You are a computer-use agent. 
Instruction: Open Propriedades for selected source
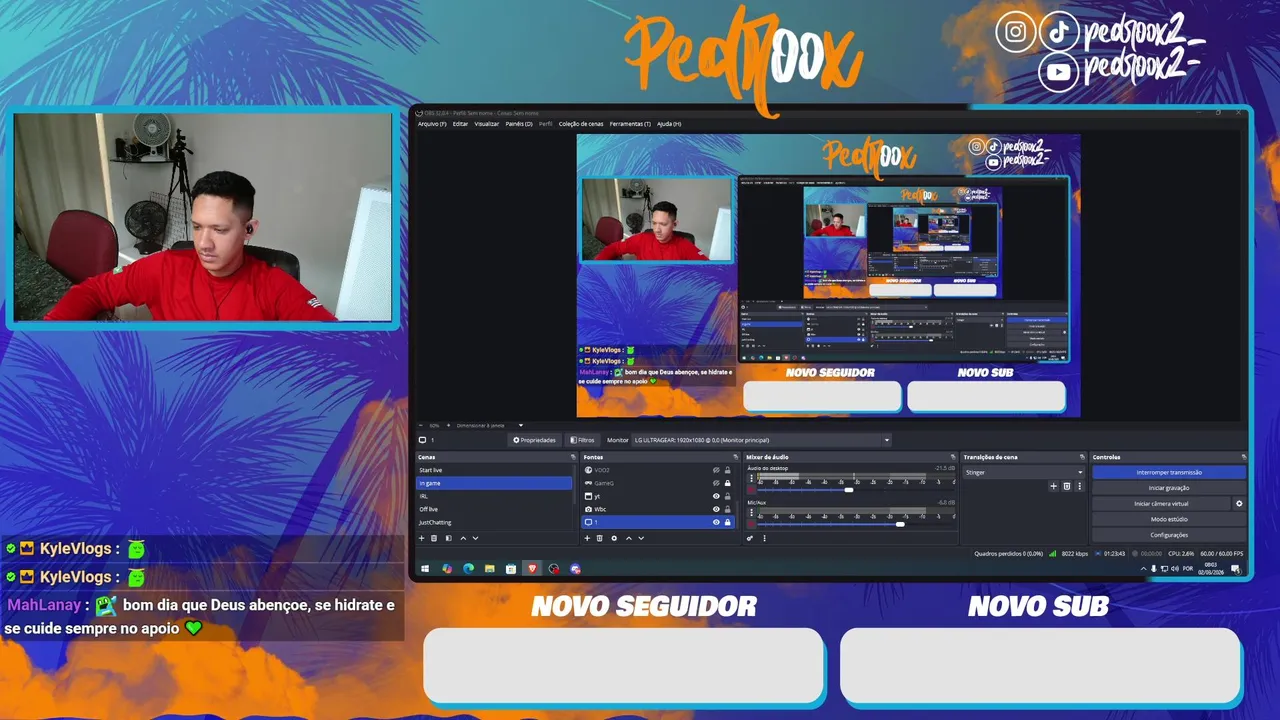click(534, 440)
